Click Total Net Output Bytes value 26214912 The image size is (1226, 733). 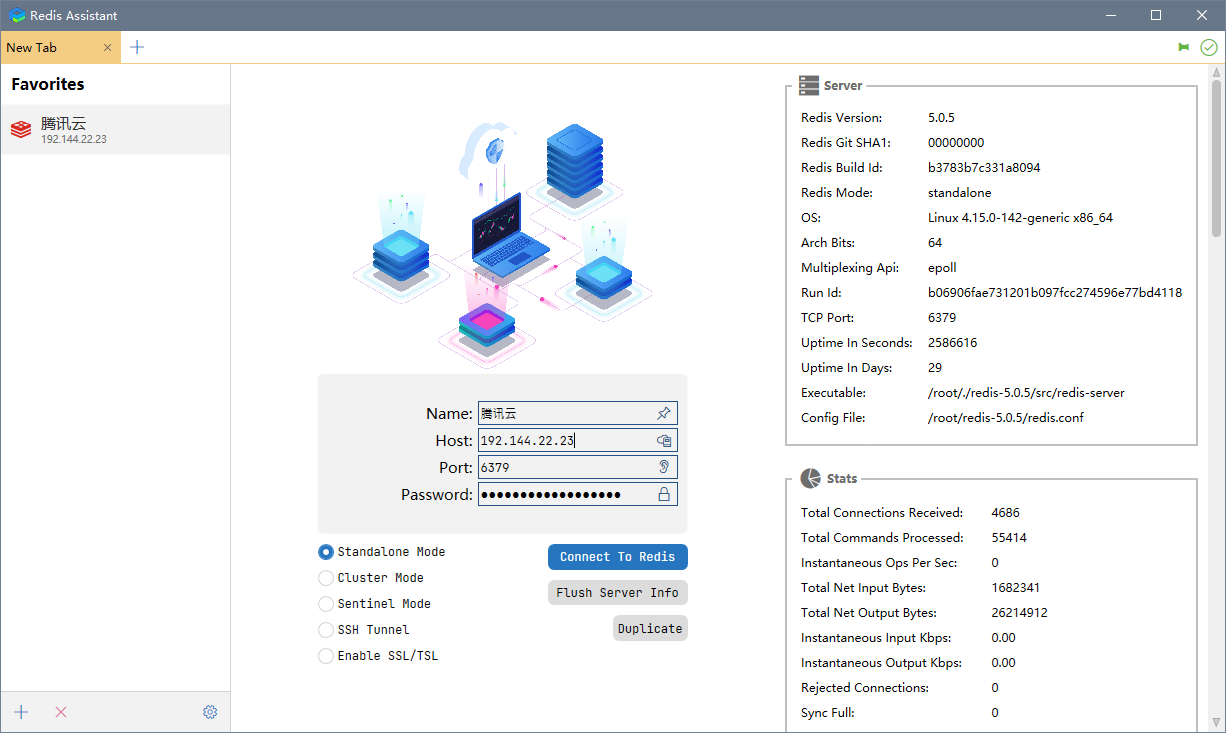click(x=1020, y=613)
